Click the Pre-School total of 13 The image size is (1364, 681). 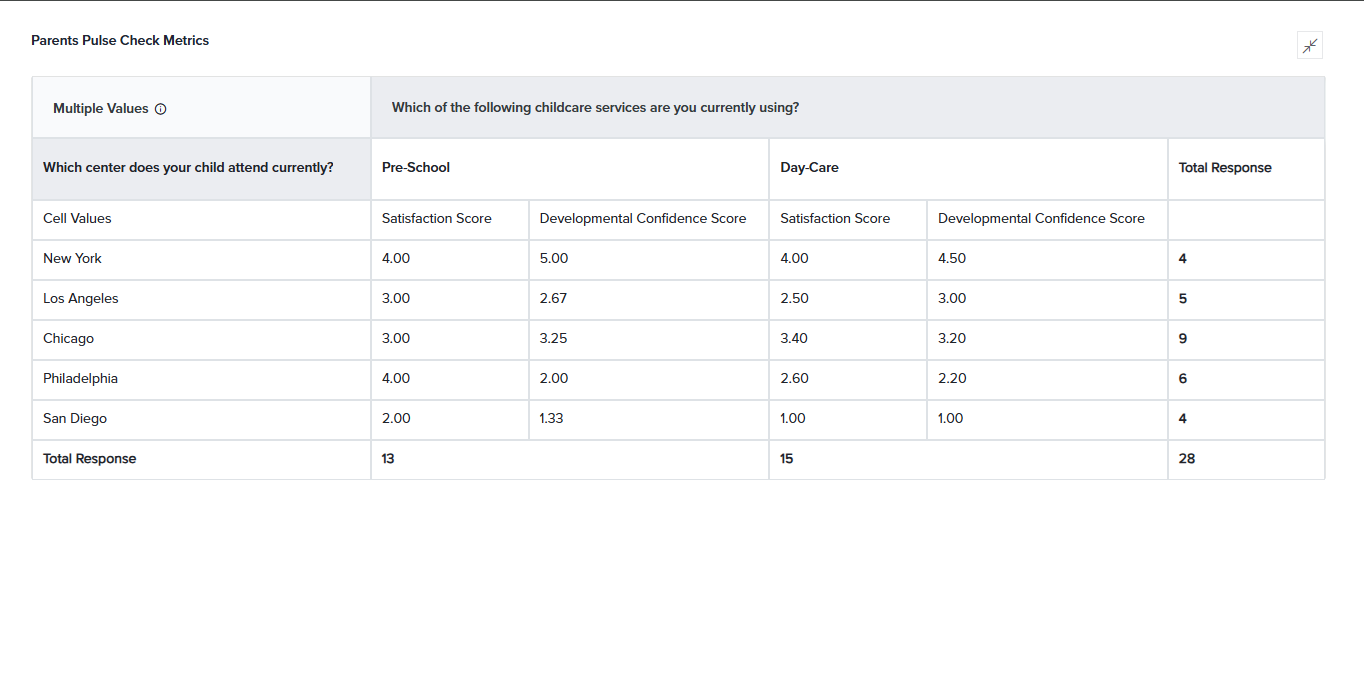pos(388,459)
